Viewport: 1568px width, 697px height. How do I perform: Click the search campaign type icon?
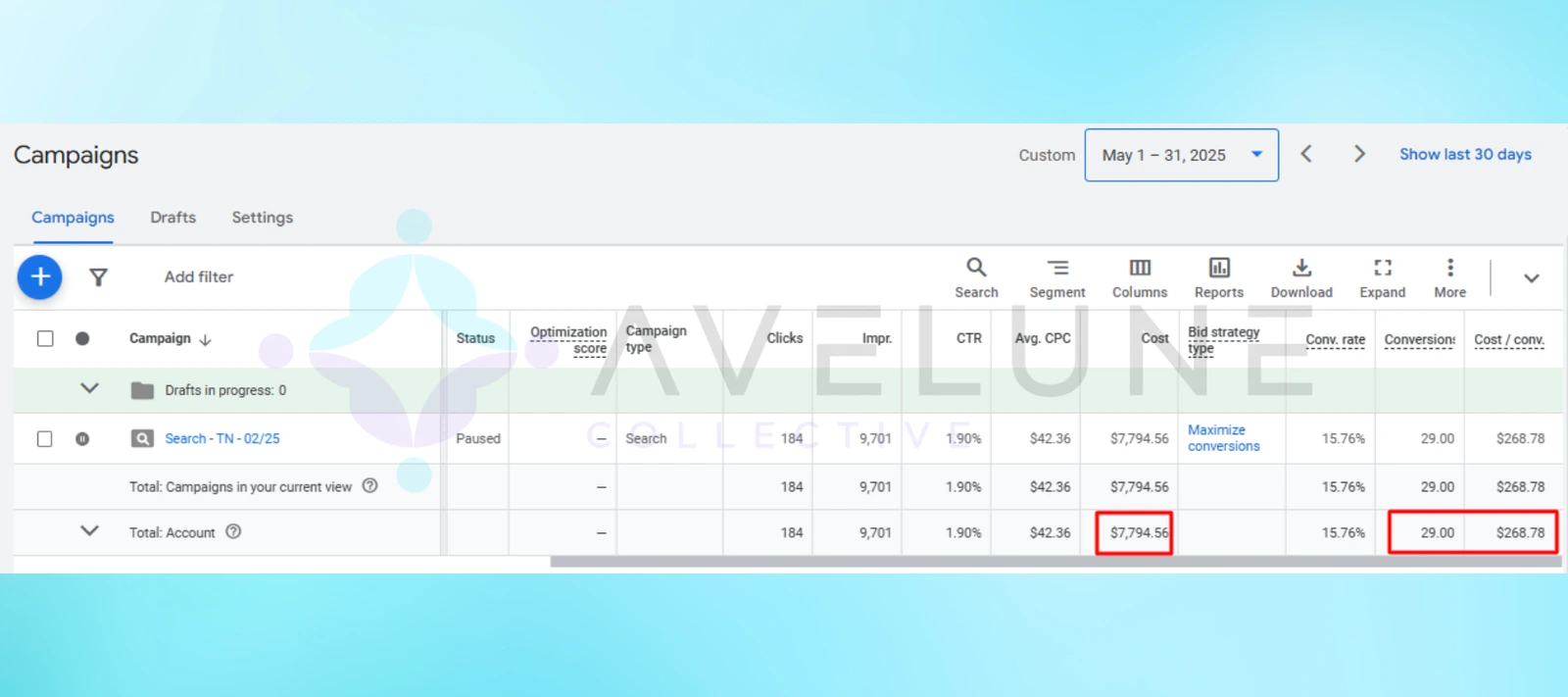pos(142,438)
